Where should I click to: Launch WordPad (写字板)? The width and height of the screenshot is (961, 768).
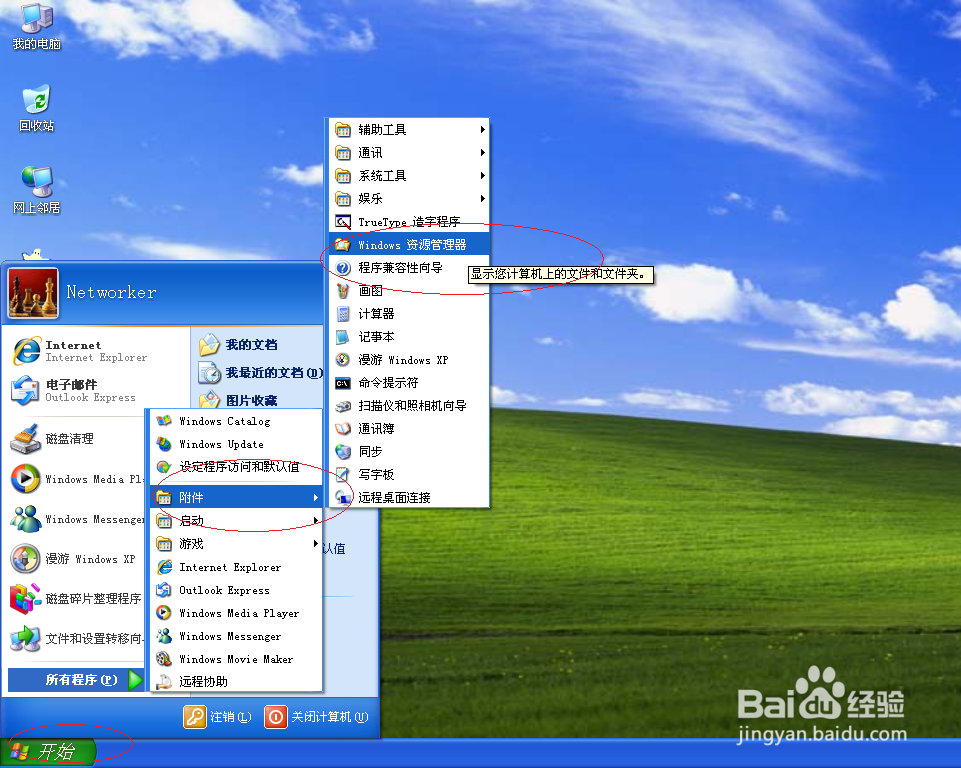point(409,474)
